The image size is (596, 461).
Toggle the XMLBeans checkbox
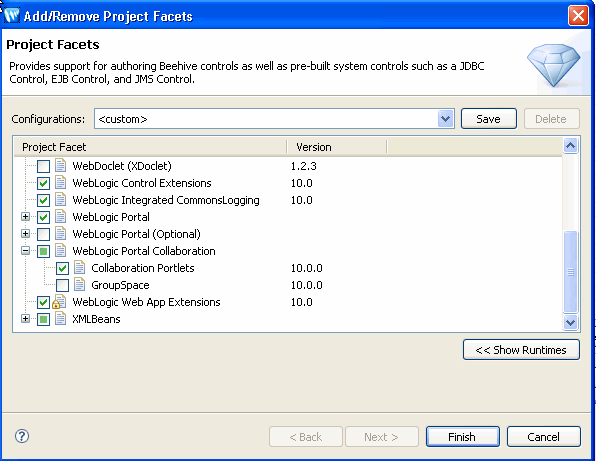[x=43, y=319]
